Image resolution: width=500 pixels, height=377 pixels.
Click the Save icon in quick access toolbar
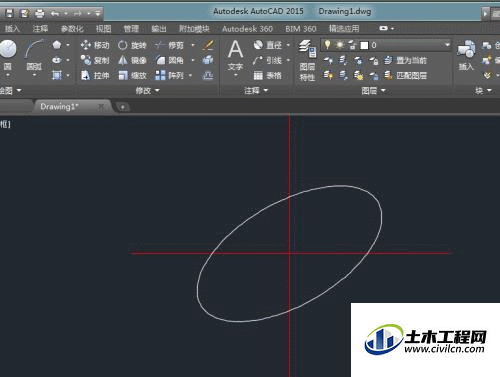pyautogui.click(x=9, y=13)
